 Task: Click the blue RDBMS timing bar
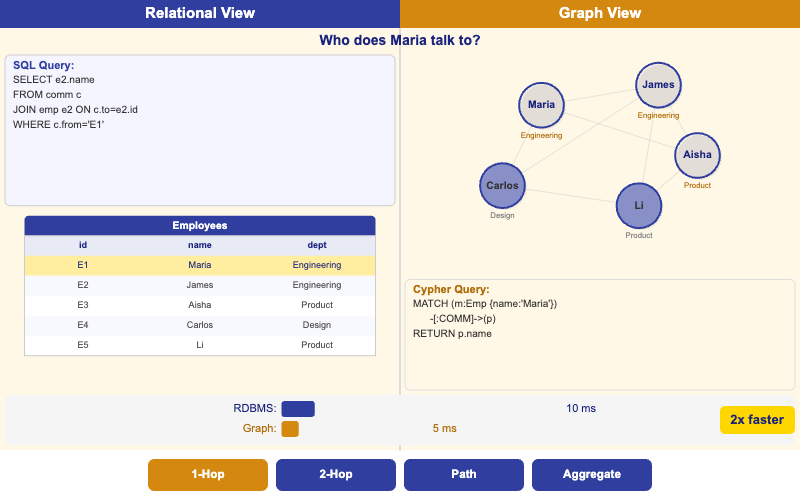pos(298,409)
